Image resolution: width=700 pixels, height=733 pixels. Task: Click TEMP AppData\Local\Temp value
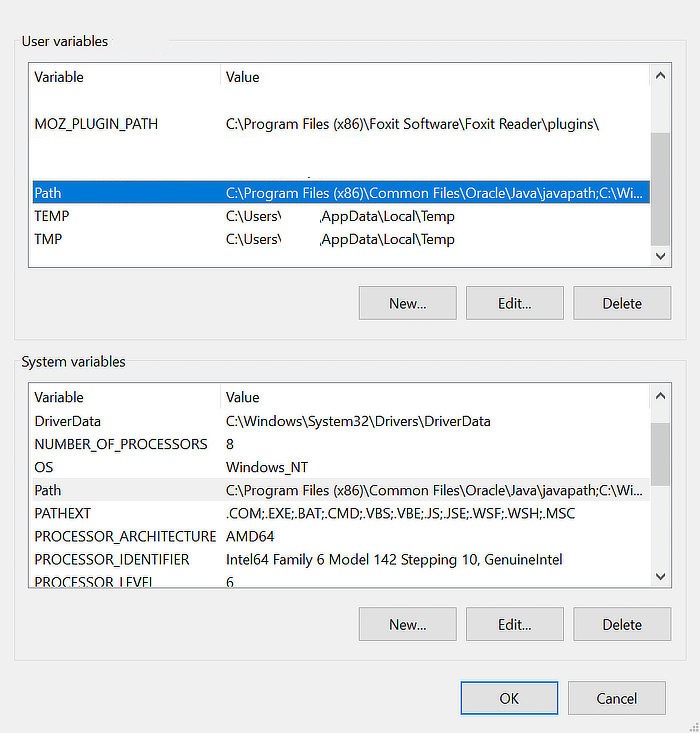pos(340,216)
